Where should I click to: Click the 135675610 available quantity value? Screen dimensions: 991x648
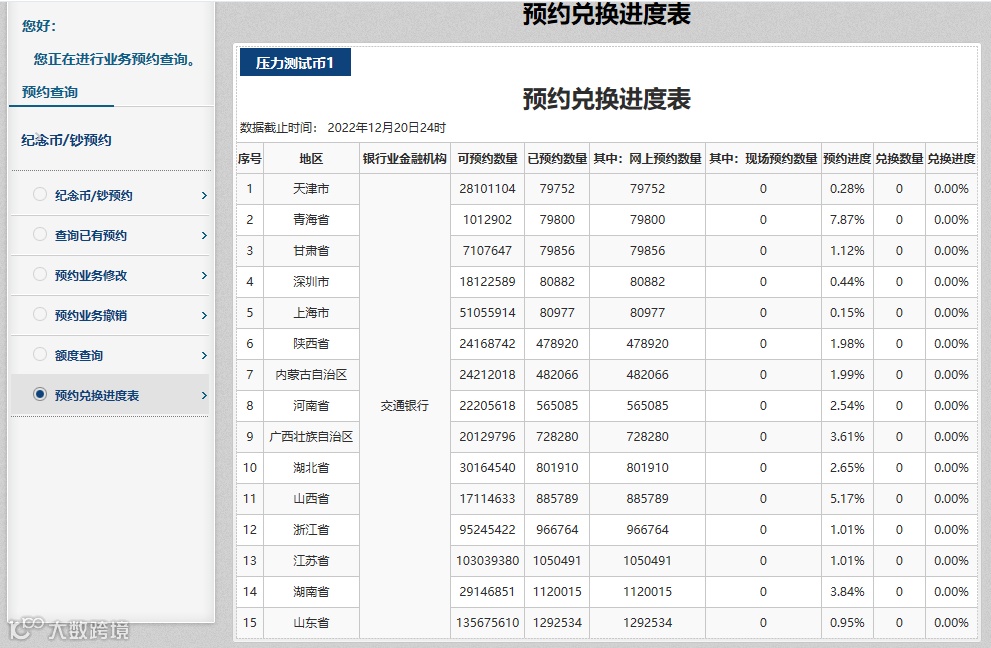(487, 622)
